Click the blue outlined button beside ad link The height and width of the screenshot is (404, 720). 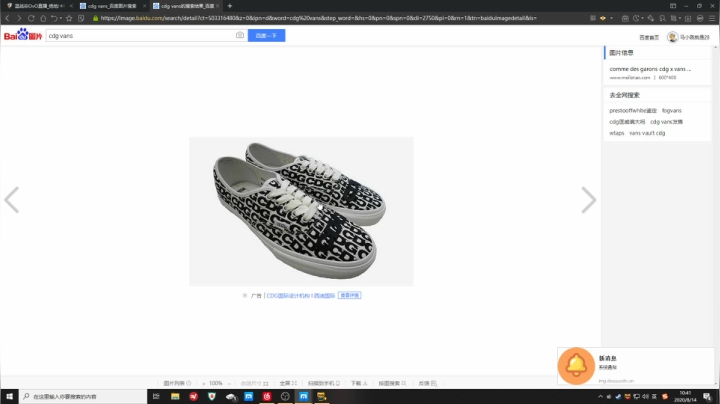(x=349, y=295)
